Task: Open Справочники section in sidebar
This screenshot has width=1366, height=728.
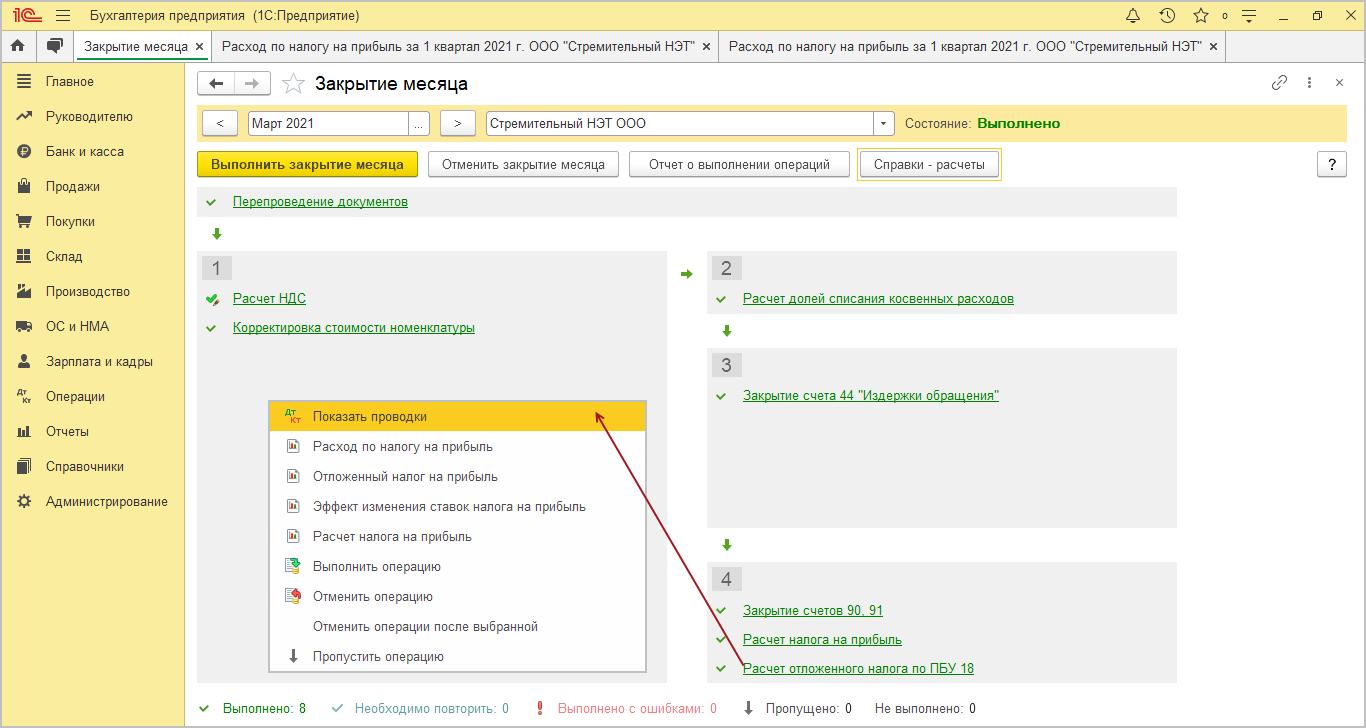Action: (85, 466)
